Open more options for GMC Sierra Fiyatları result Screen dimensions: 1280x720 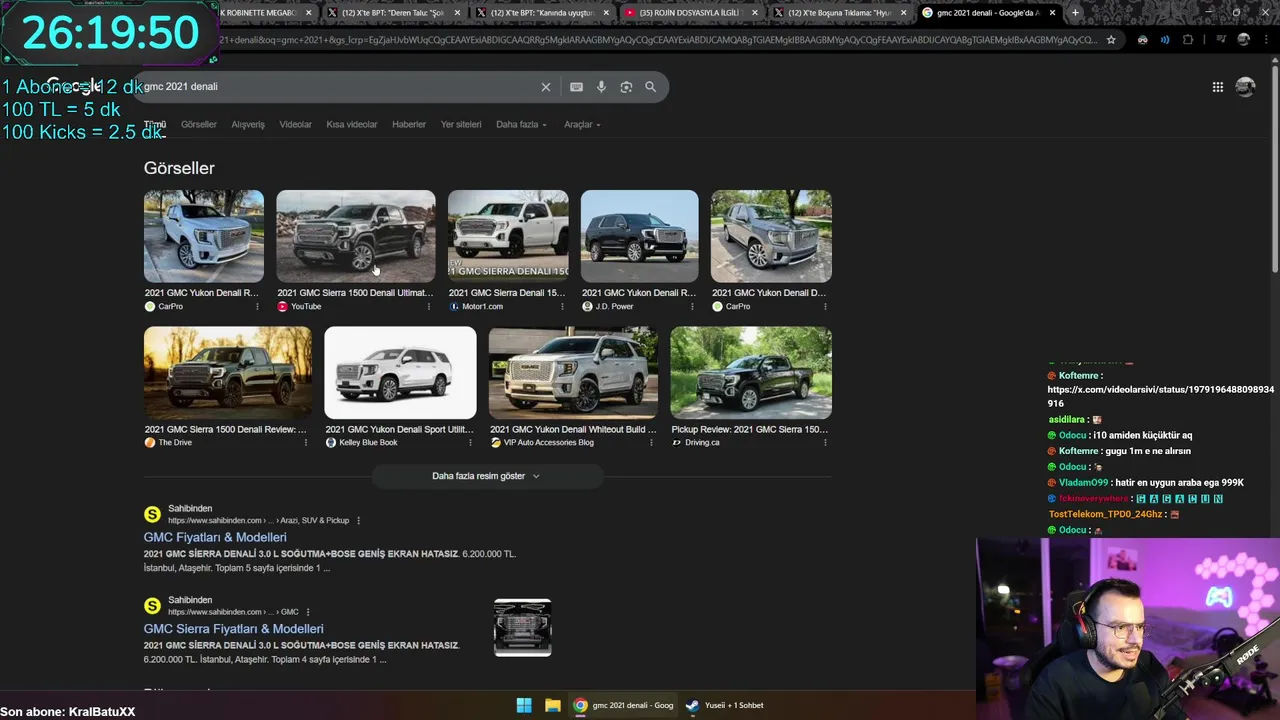(307, 612)
